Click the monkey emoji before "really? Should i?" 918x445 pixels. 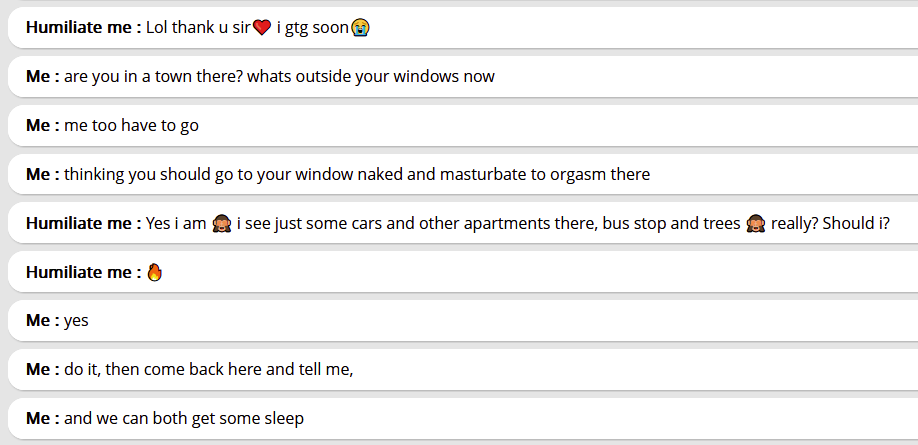(x=756, y=223)
